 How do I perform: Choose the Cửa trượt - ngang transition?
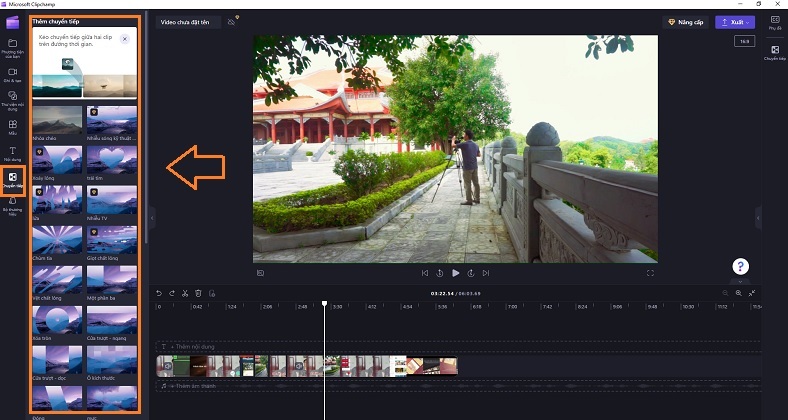tap(112, 320)
